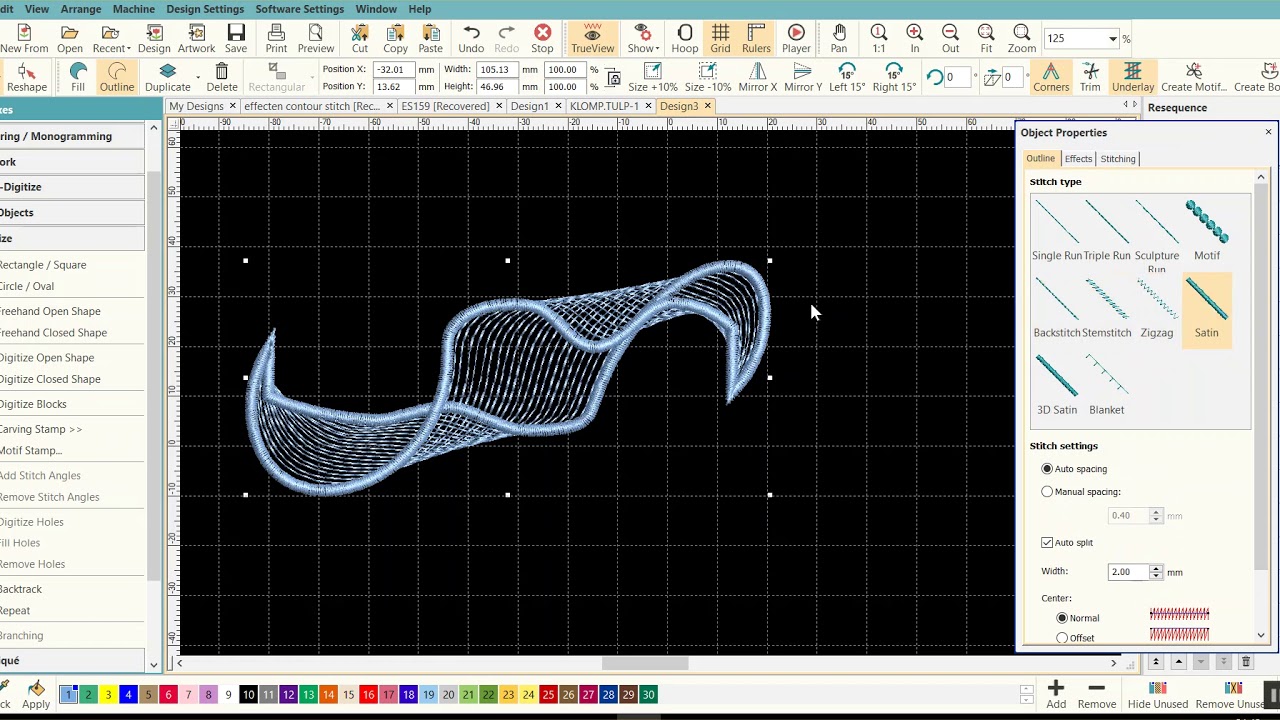Select Offset center radio button
Image resolution: width=1280 pixels, height=720 pixels.
point(1062,638)
